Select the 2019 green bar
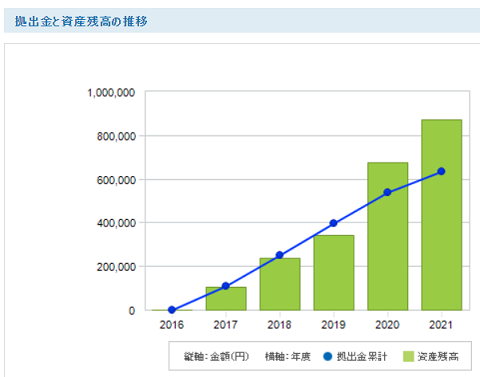This screenshot has height=377, width=480. coord(334,273)
